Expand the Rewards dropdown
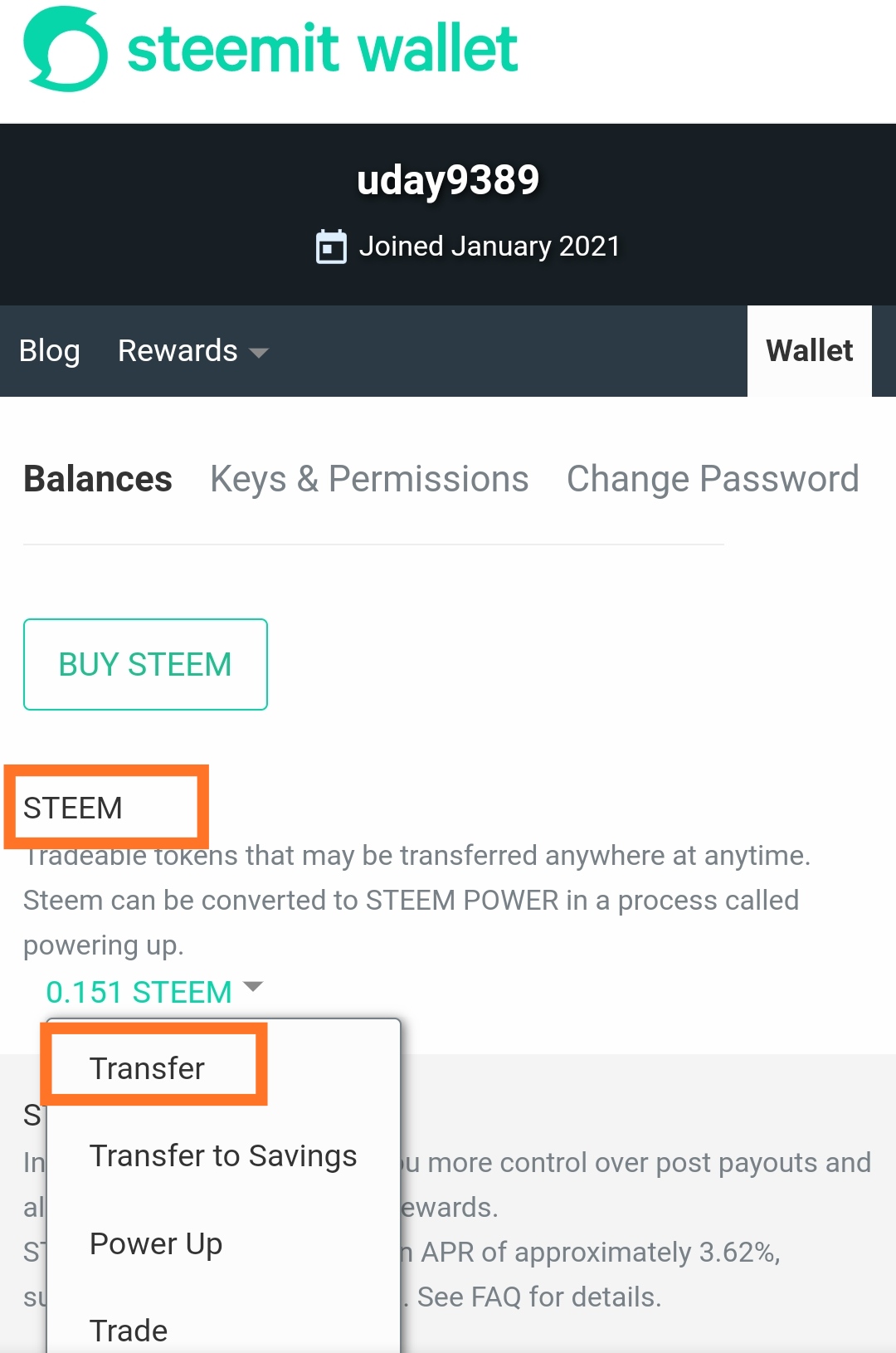Image resolution: width=896 pixels, height=1353 pixels. click(x=192, y=351)
